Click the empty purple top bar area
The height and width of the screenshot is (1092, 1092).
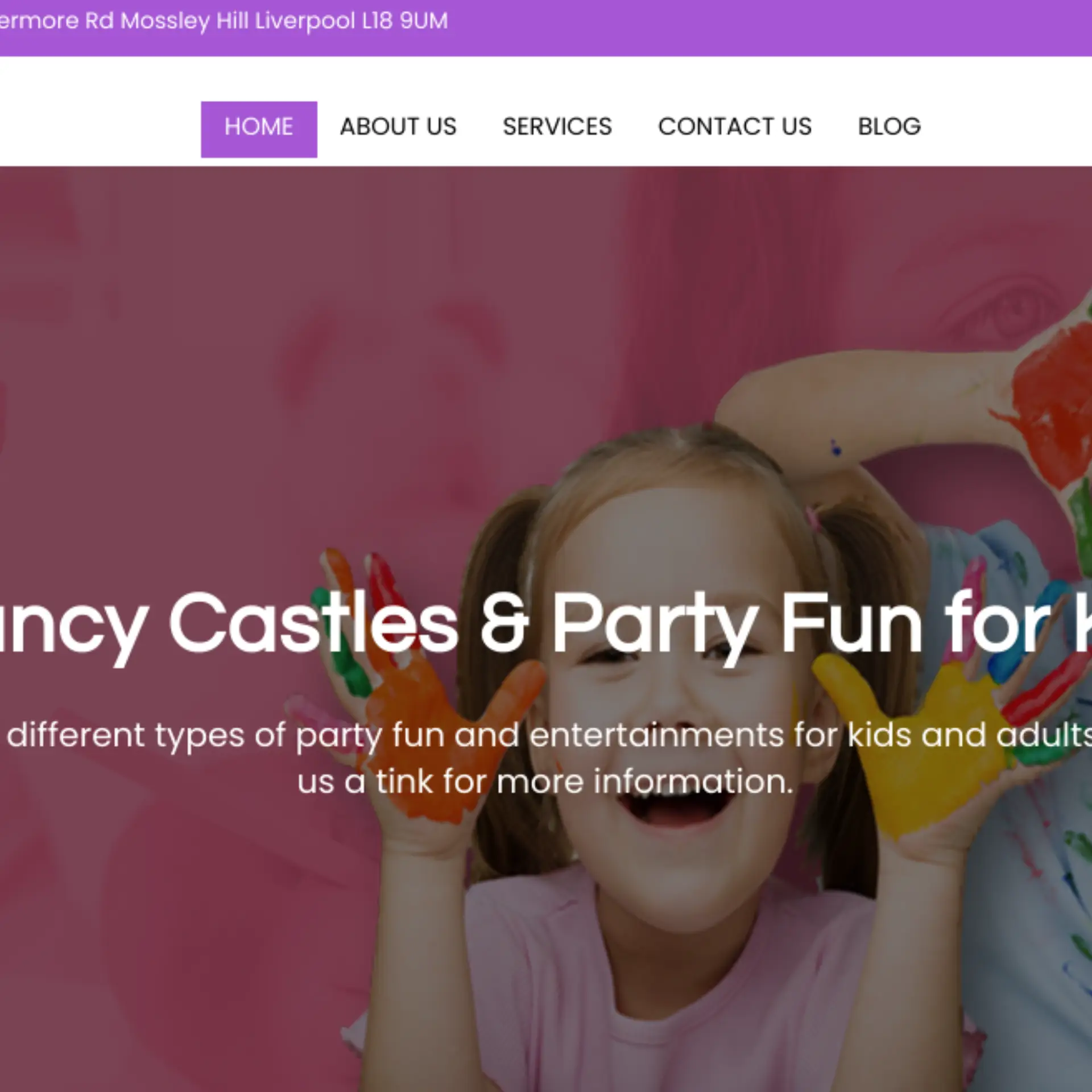click(x=768, y=27)
